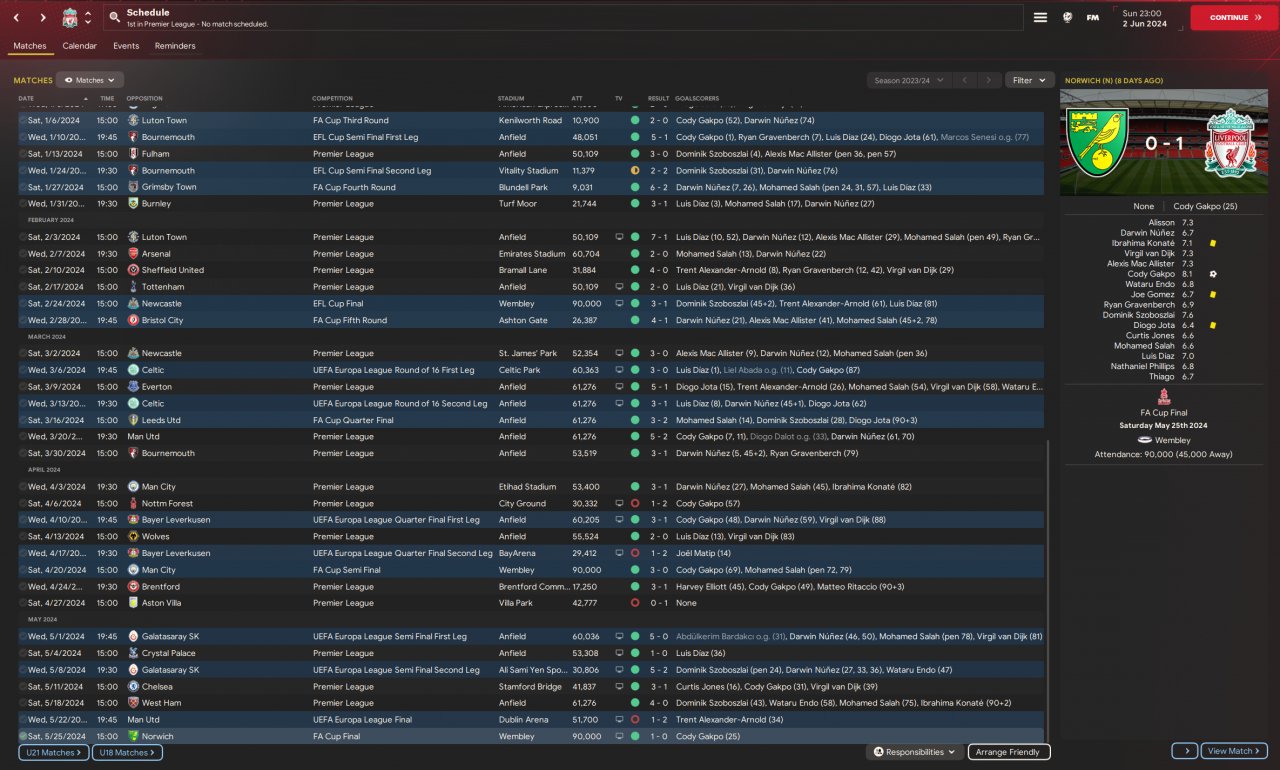Select the radio button for the Aston Villa row

23,603
